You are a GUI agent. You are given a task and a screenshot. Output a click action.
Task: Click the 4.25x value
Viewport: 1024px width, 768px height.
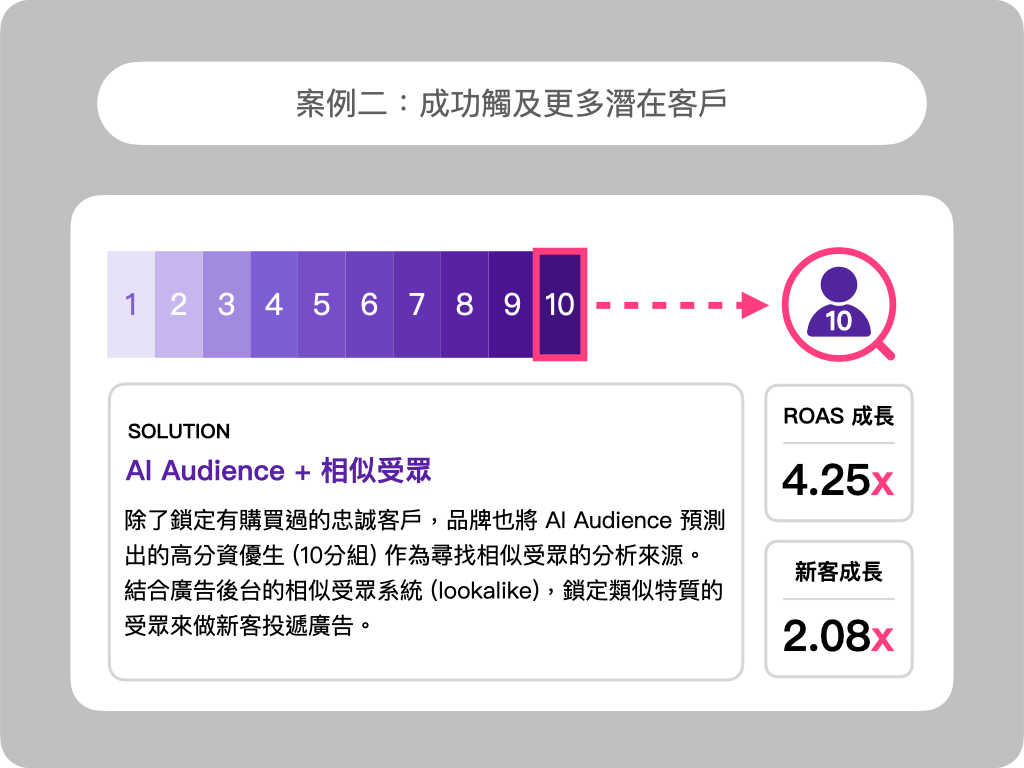point(839,480)
